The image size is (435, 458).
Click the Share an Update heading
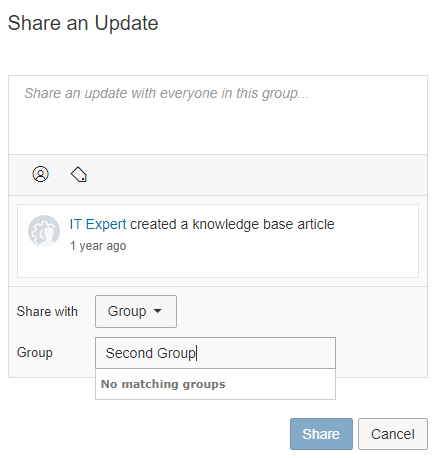(x=83, y=23)
